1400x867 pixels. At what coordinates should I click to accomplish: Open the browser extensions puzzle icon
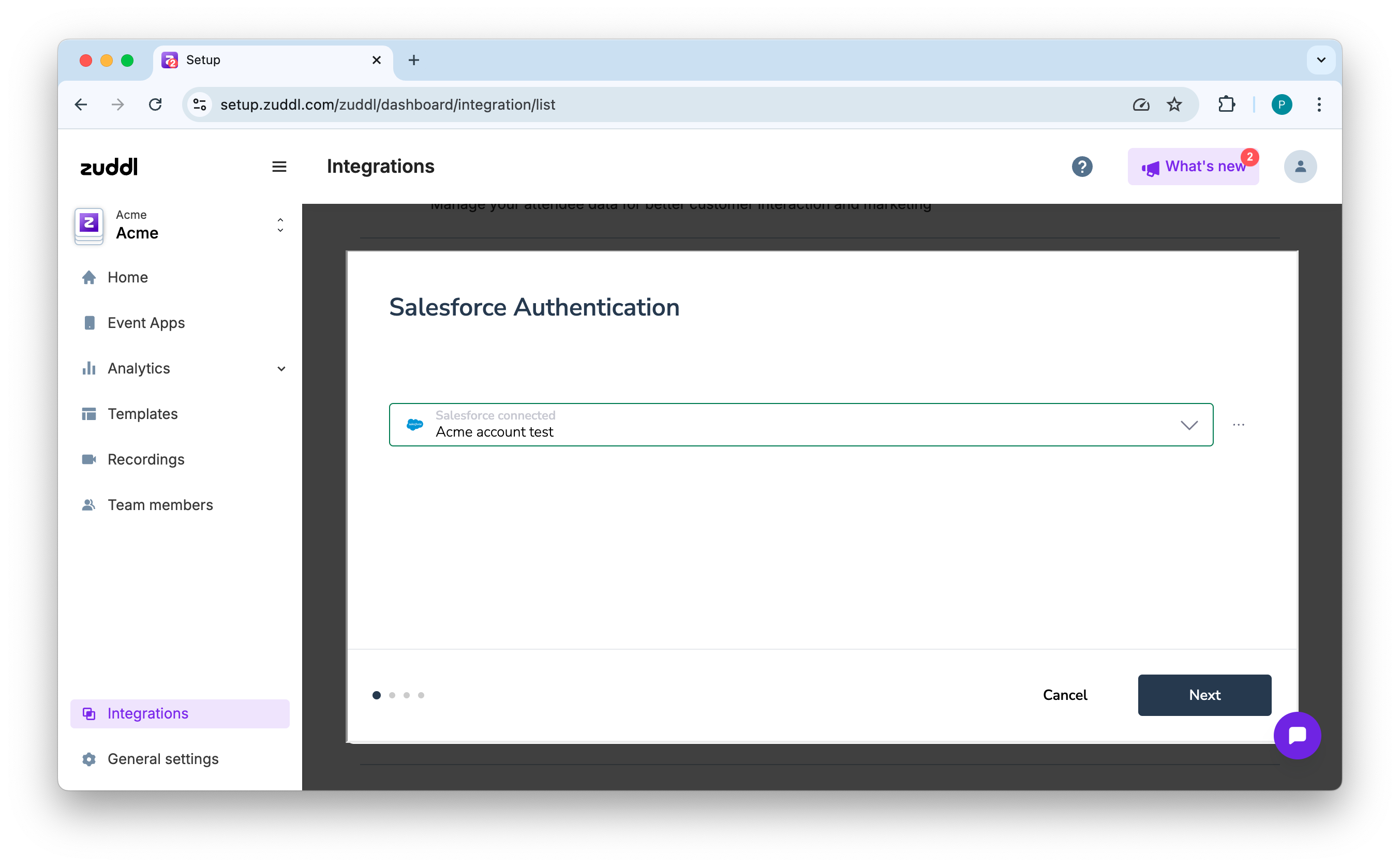[x=1226, y=105]
